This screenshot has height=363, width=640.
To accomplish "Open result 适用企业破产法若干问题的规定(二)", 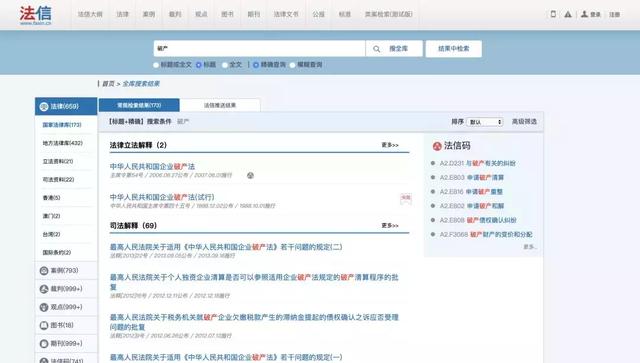I will point(226,247).
